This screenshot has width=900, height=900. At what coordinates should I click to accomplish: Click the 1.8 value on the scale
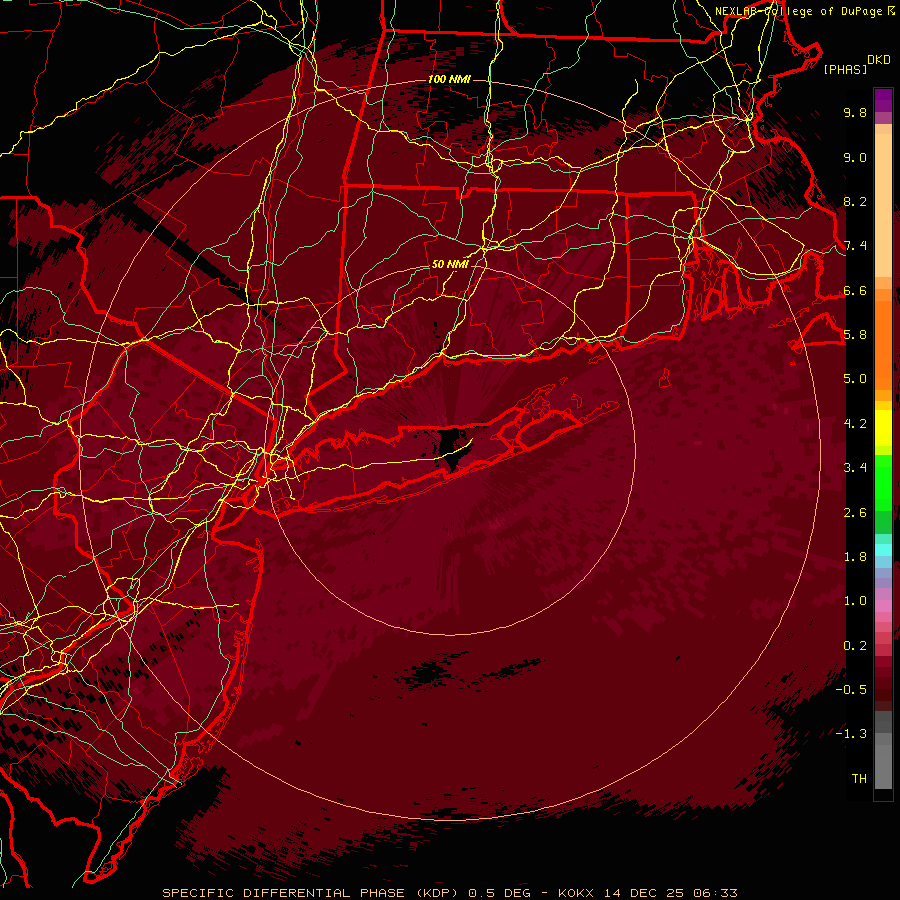(x=855, y=557)
